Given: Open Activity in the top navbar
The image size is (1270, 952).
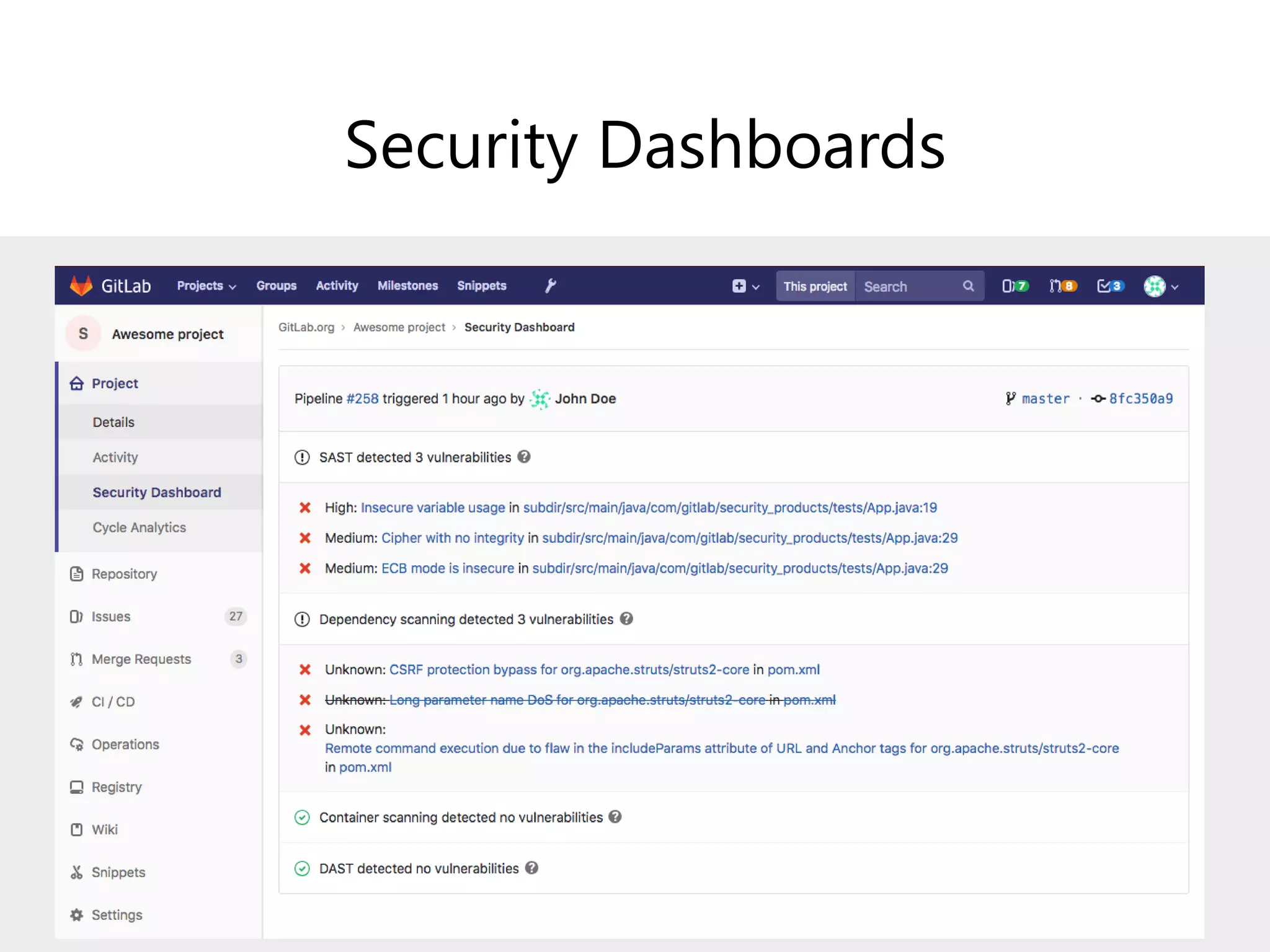Looking at the screenshot, I should click(x=337, y=286).
